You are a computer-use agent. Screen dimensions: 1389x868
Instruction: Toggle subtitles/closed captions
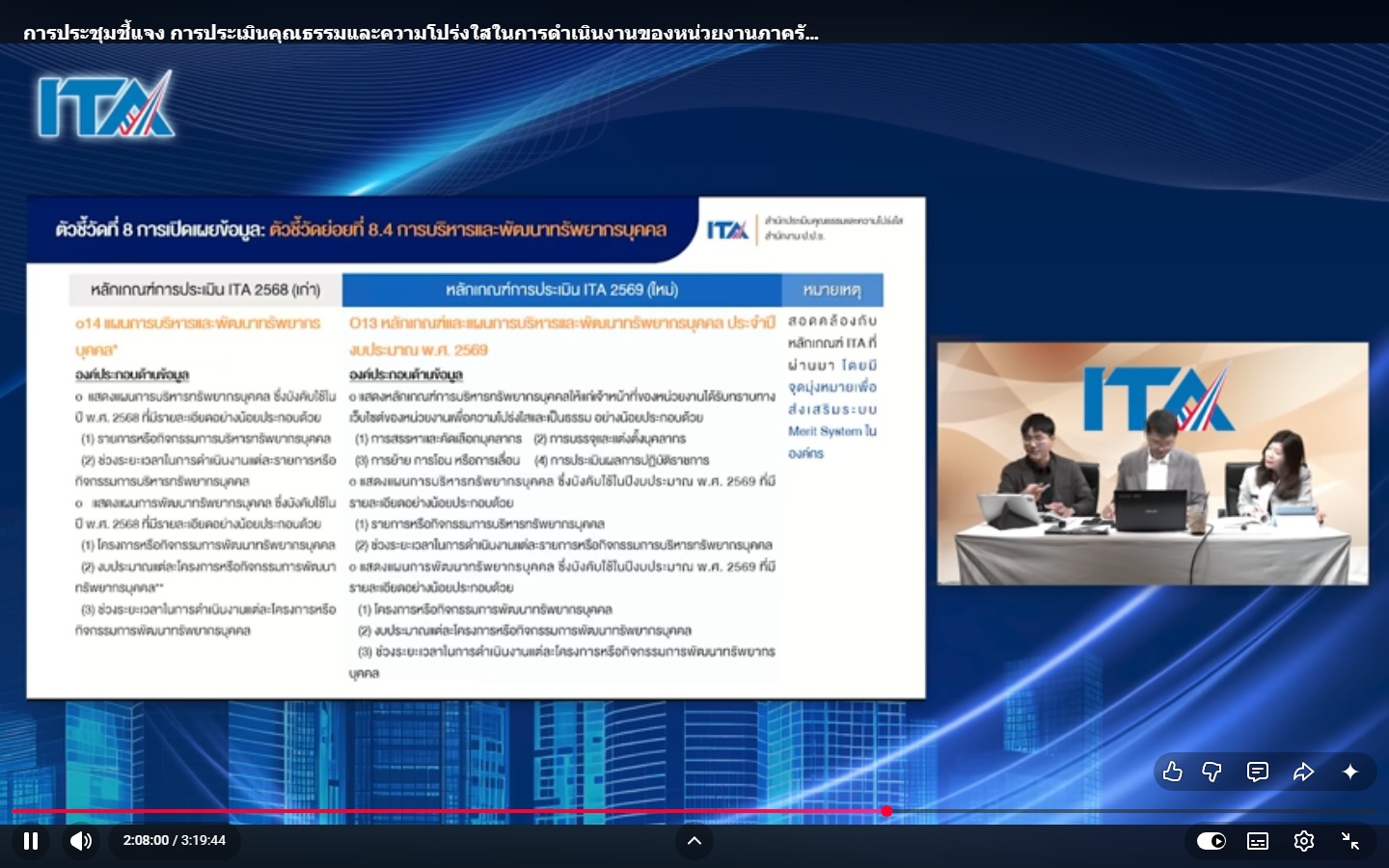1258,841
